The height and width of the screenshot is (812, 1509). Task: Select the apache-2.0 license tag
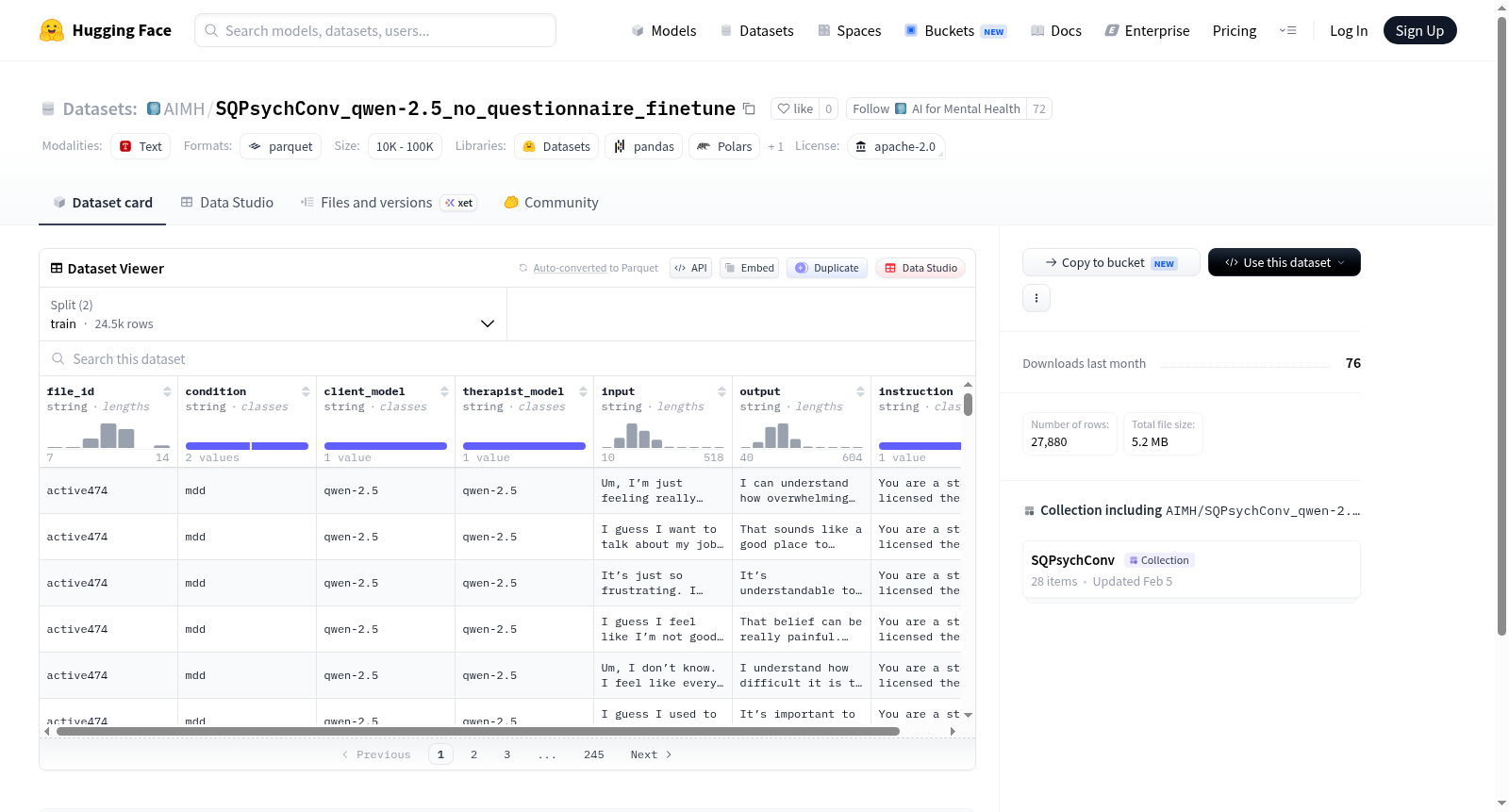(x=896, y=146)
